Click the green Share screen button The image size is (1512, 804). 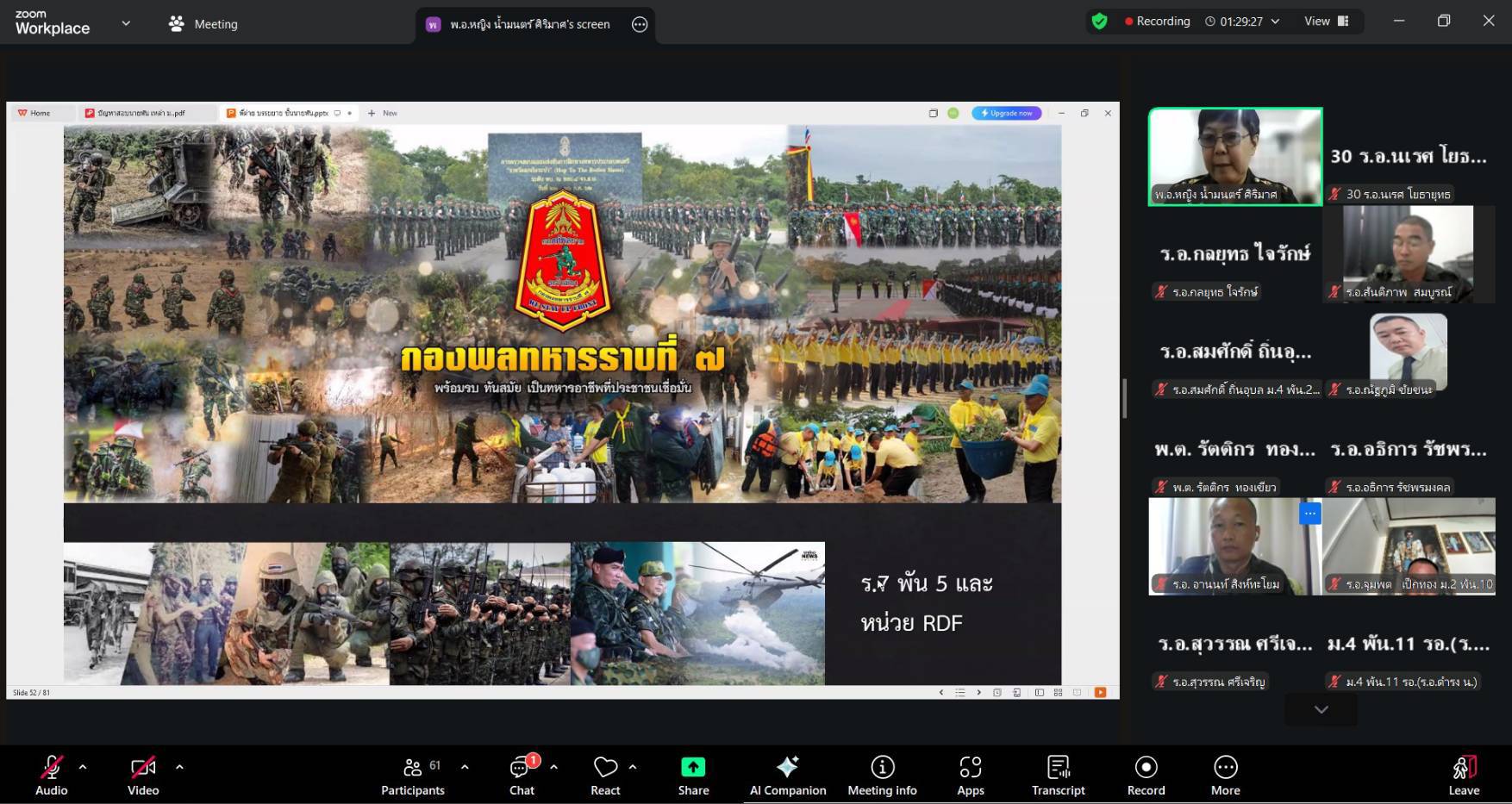[693, 775]
